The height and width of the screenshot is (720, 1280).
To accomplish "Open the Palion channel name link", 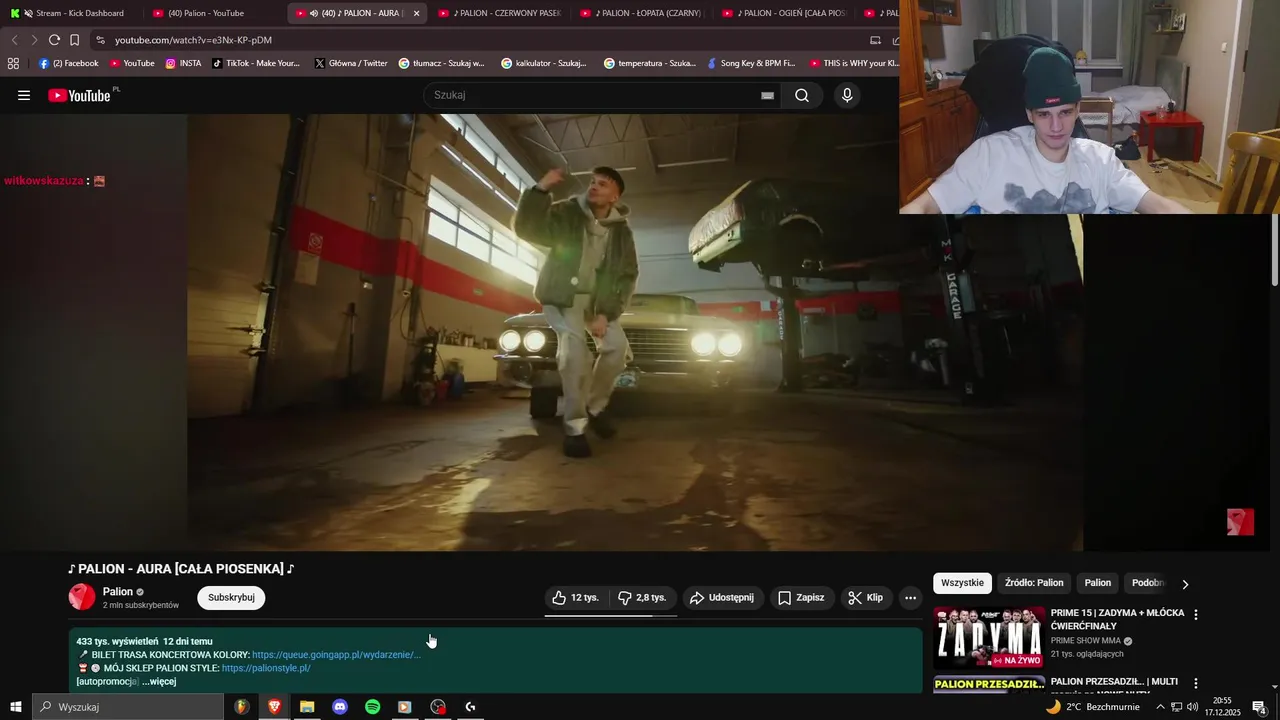I will point(118,592).
